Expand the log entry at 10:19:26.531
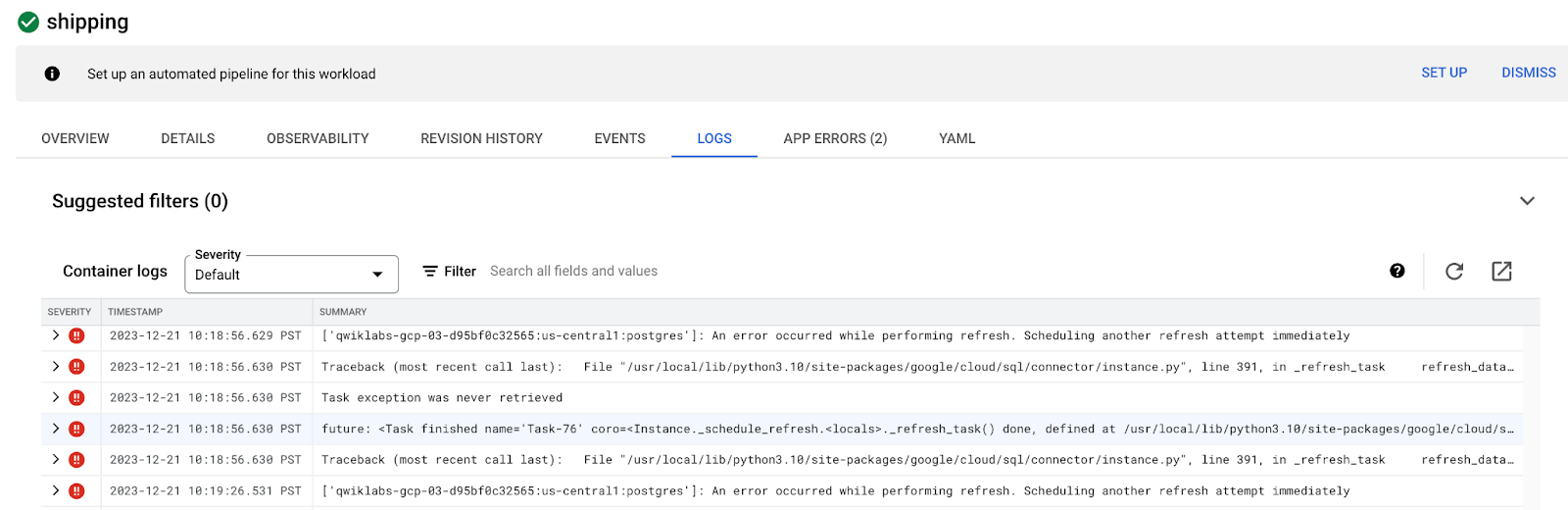The width and height of the screenshot is (1568, 510). pyautogui.click(x=56, y=490)
